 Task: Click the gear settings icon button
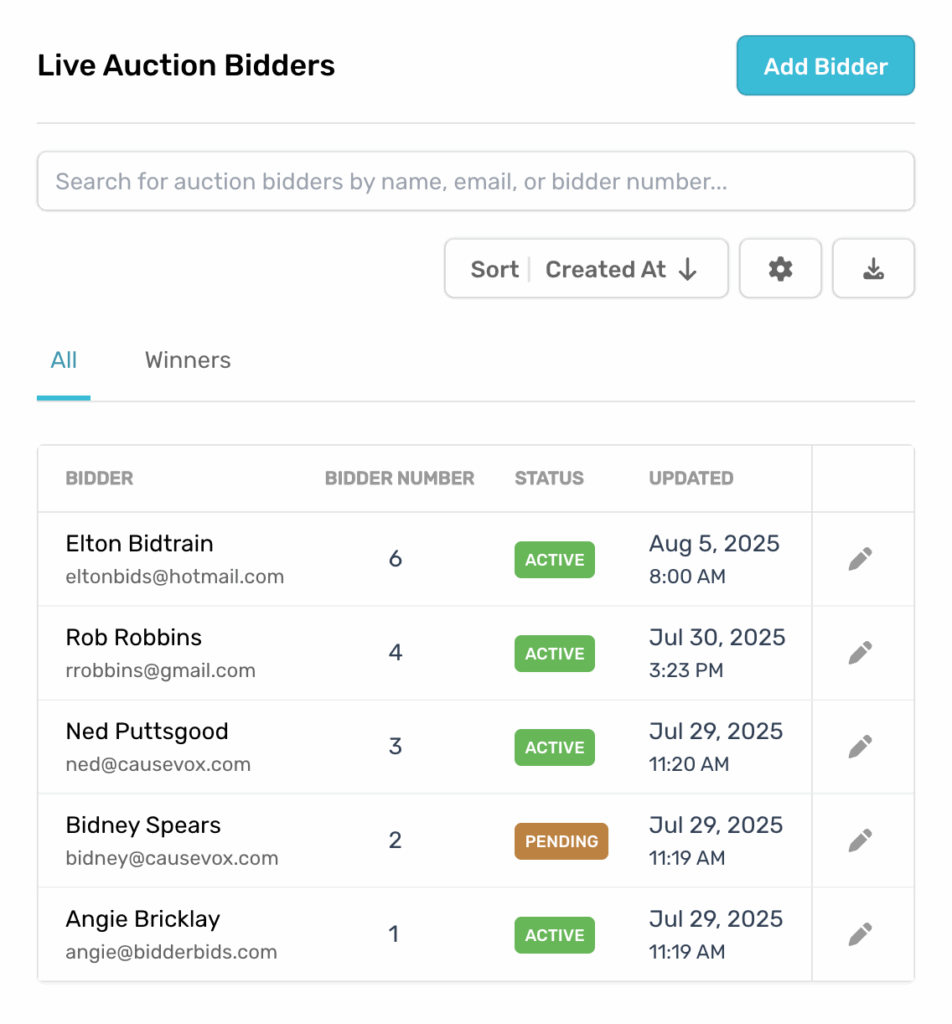[780, 268]
